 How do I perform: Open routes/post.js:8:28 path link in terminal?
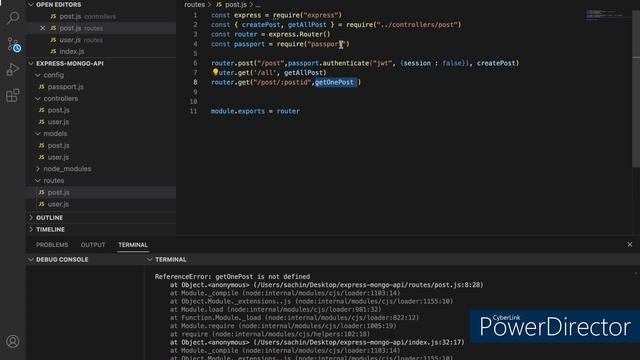pos(368,284)
